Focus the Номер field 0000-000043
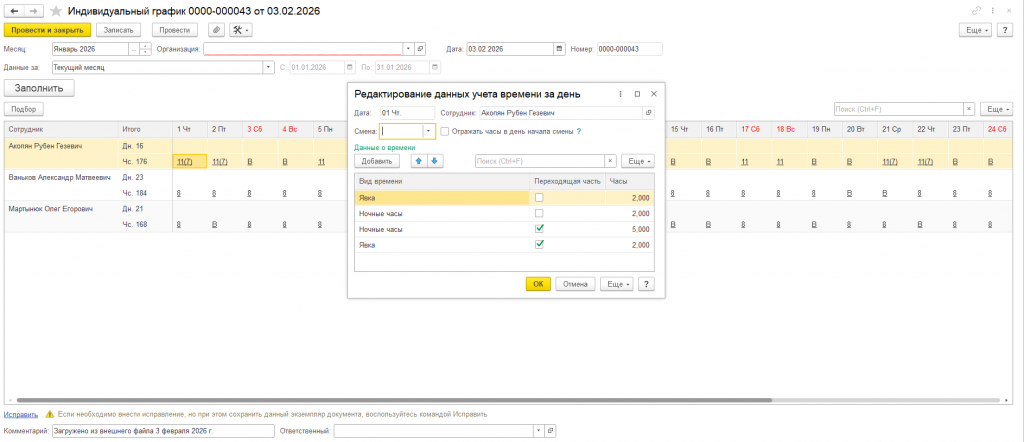 [x=630, y=49]
